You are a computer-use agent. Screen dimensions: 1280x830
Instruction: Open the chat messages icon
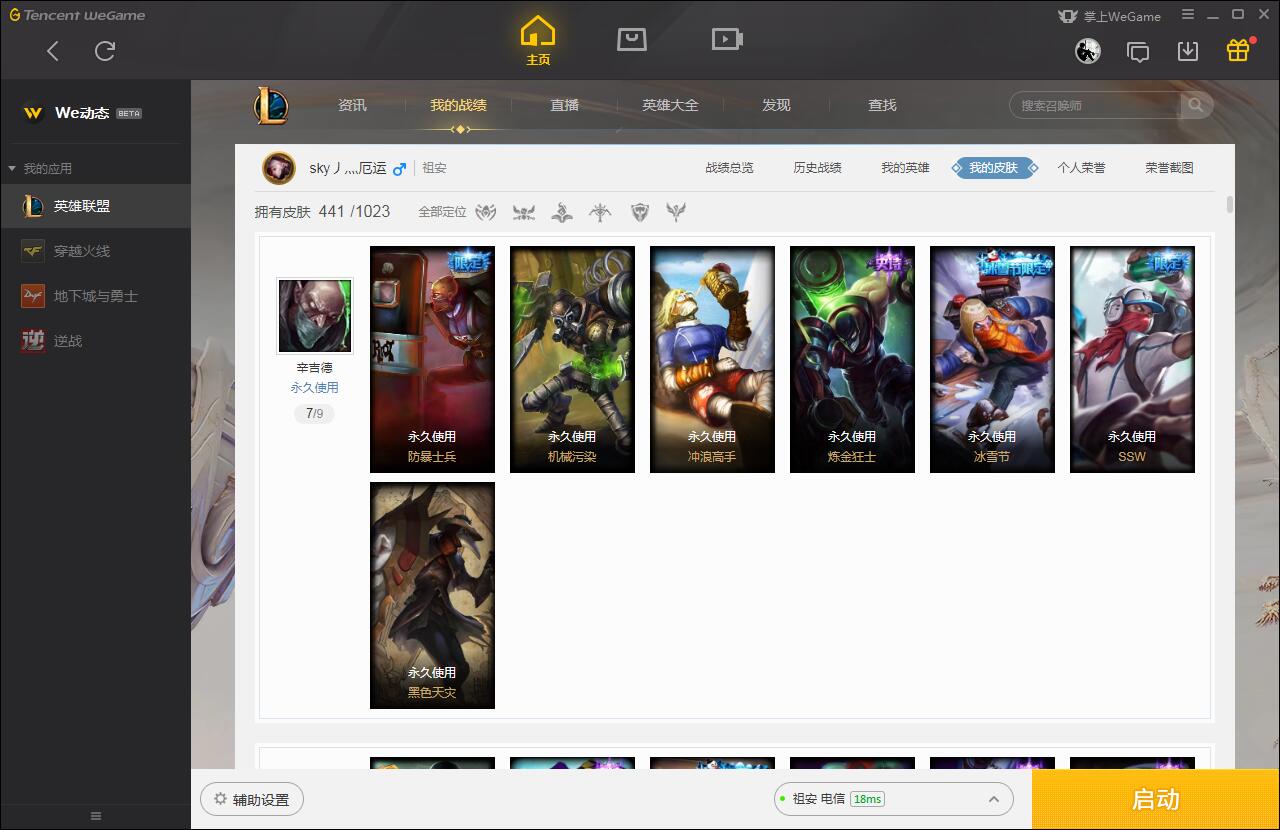coord(1138,52)
